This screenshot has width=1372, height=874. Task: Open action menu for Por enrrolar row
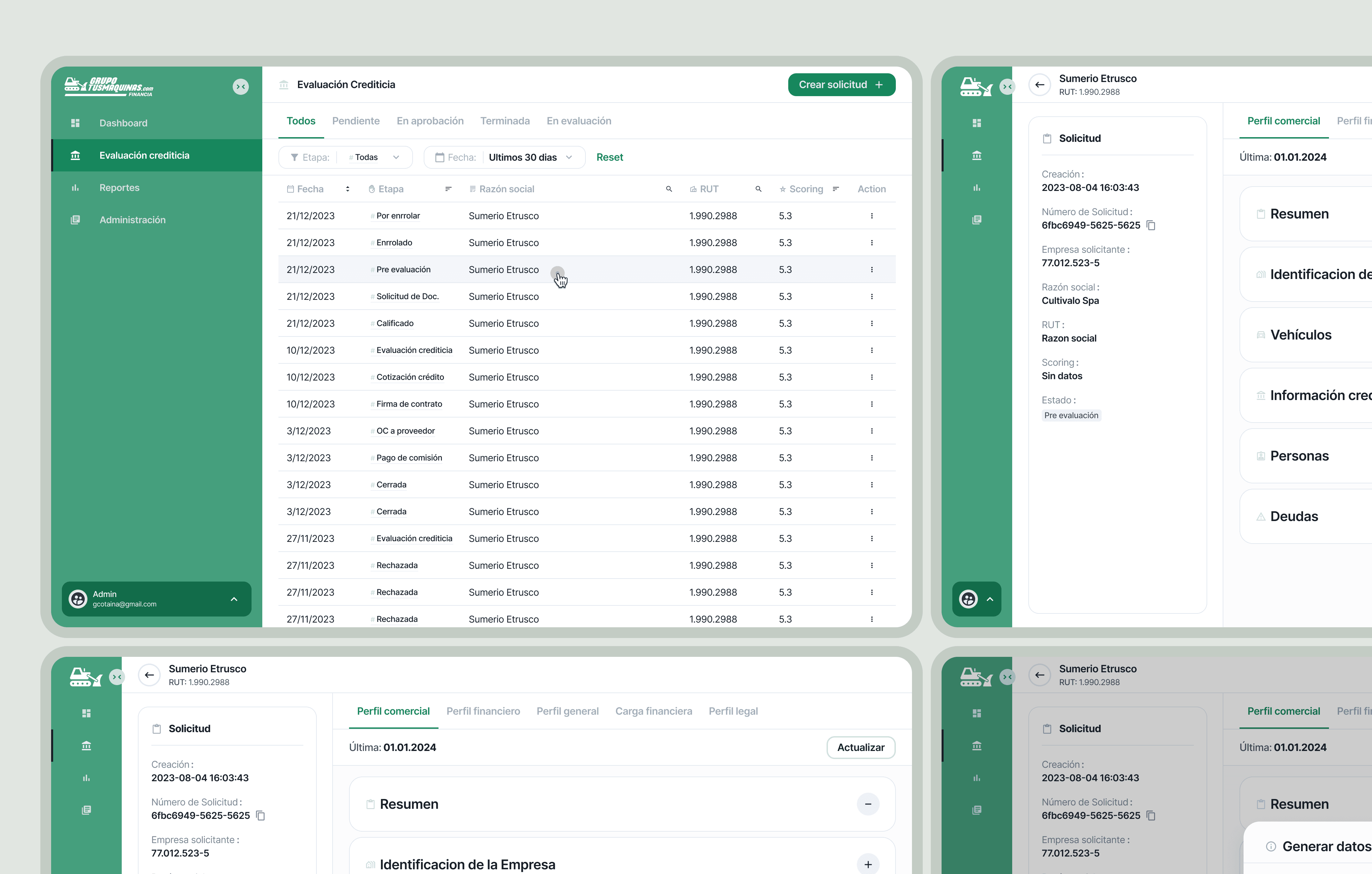click(871, 216)
